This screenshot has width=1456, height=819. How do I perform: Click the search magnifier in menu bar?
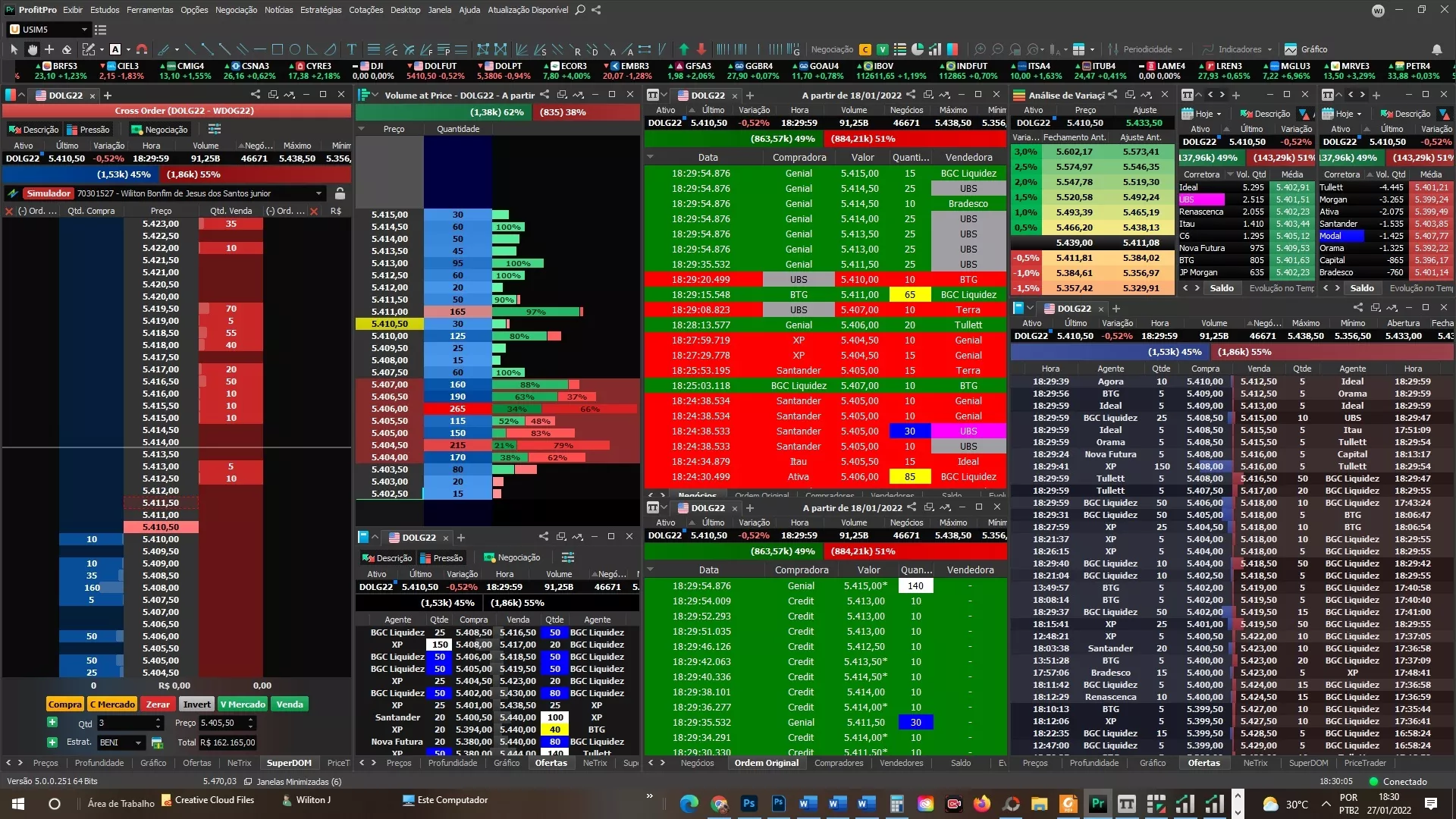pyautogui.click(x=580, y=10)
